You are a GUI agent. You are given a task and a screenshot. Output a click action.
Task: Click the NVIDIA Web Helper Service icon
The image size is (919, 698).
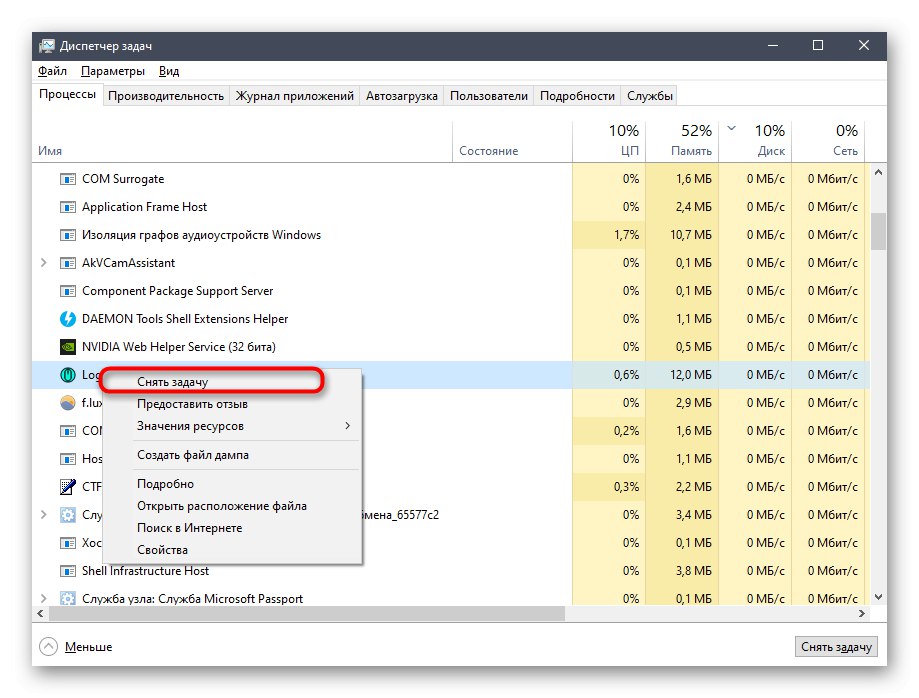tap(68, 347)
